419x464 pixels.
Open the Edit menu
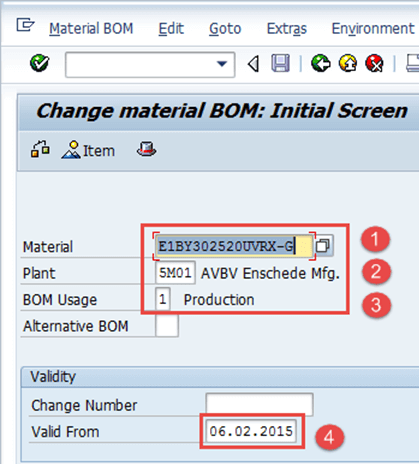click(171, 28)
